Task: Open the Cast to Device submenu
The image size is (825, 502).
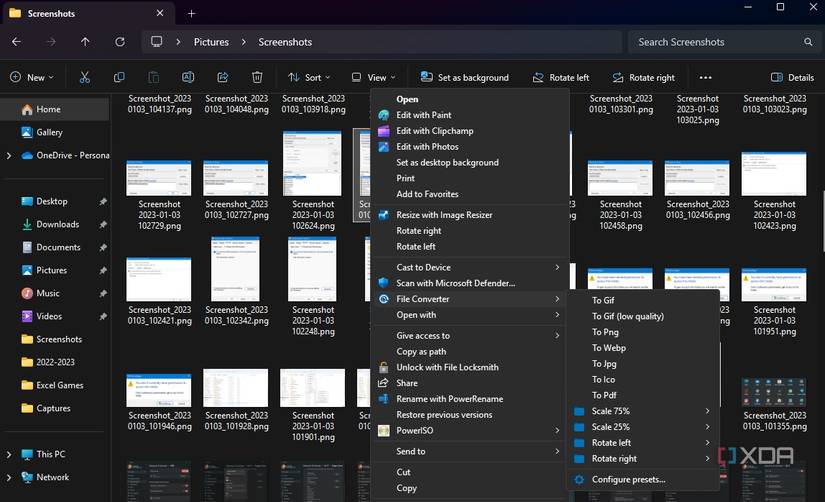Action: click(x=470, y=267)
